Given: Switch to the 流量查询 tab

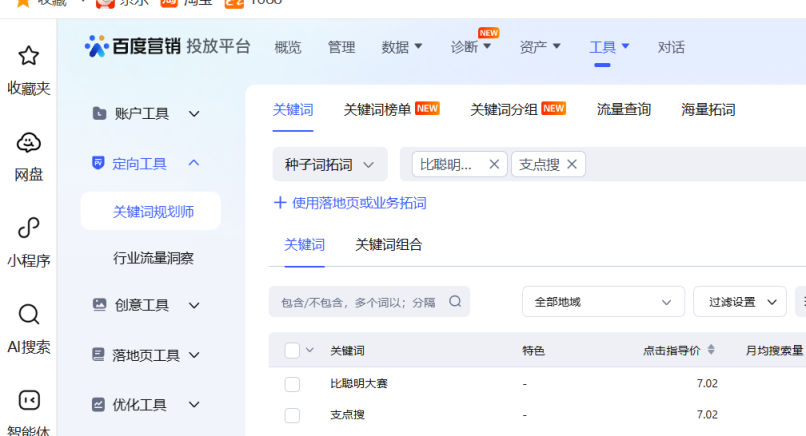Looking at the screenshot, I should click(624, 109).
